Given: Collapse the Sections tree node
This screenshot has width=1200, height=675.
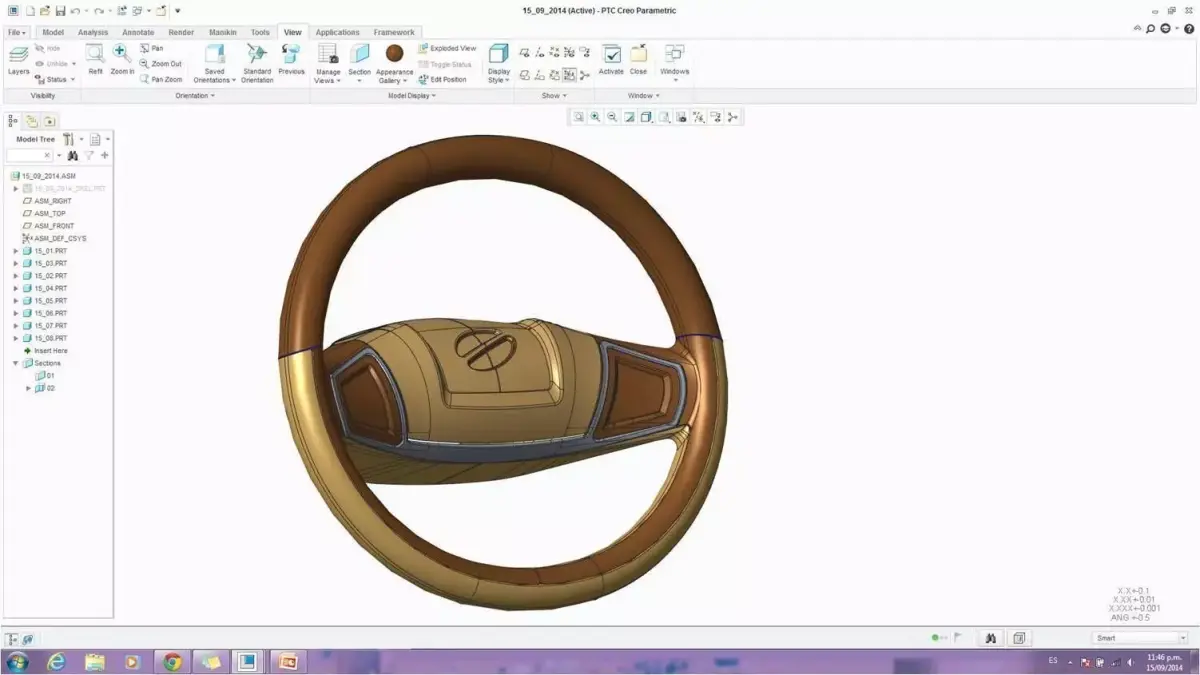Looking at the screenshot, I should click(x=16, y=363).
